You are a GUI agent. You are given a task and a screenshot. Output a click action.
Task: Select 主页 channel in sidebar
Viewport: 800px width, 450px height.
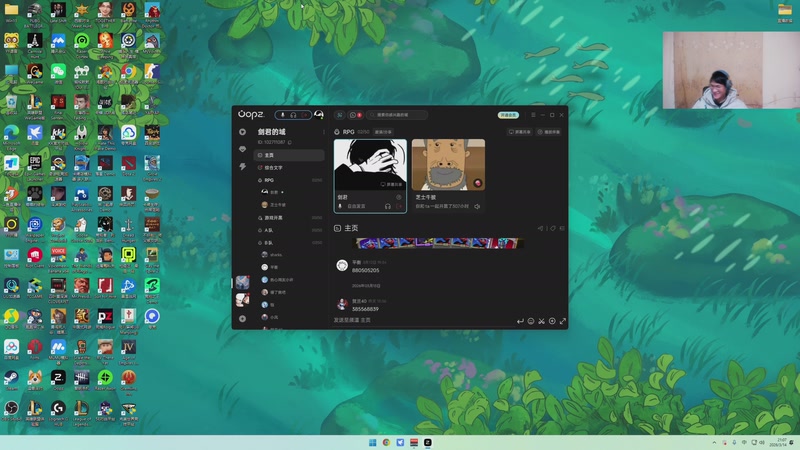tap(289, 155)
